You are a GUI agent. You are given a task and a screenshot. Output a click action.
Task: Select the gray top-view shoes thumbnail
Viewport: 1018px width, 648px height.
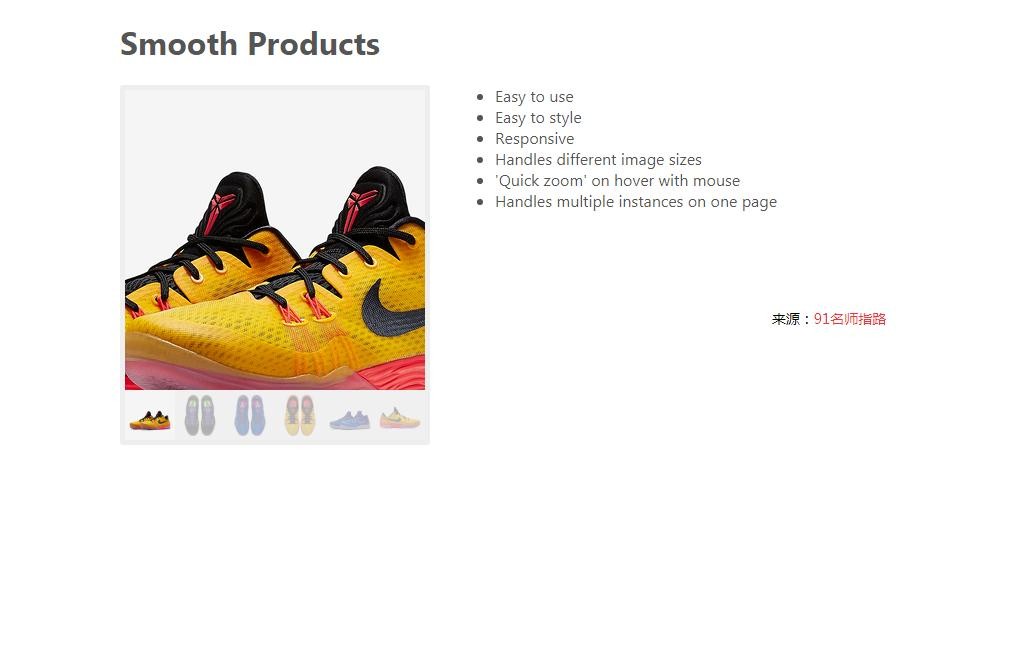click(200, 416)
